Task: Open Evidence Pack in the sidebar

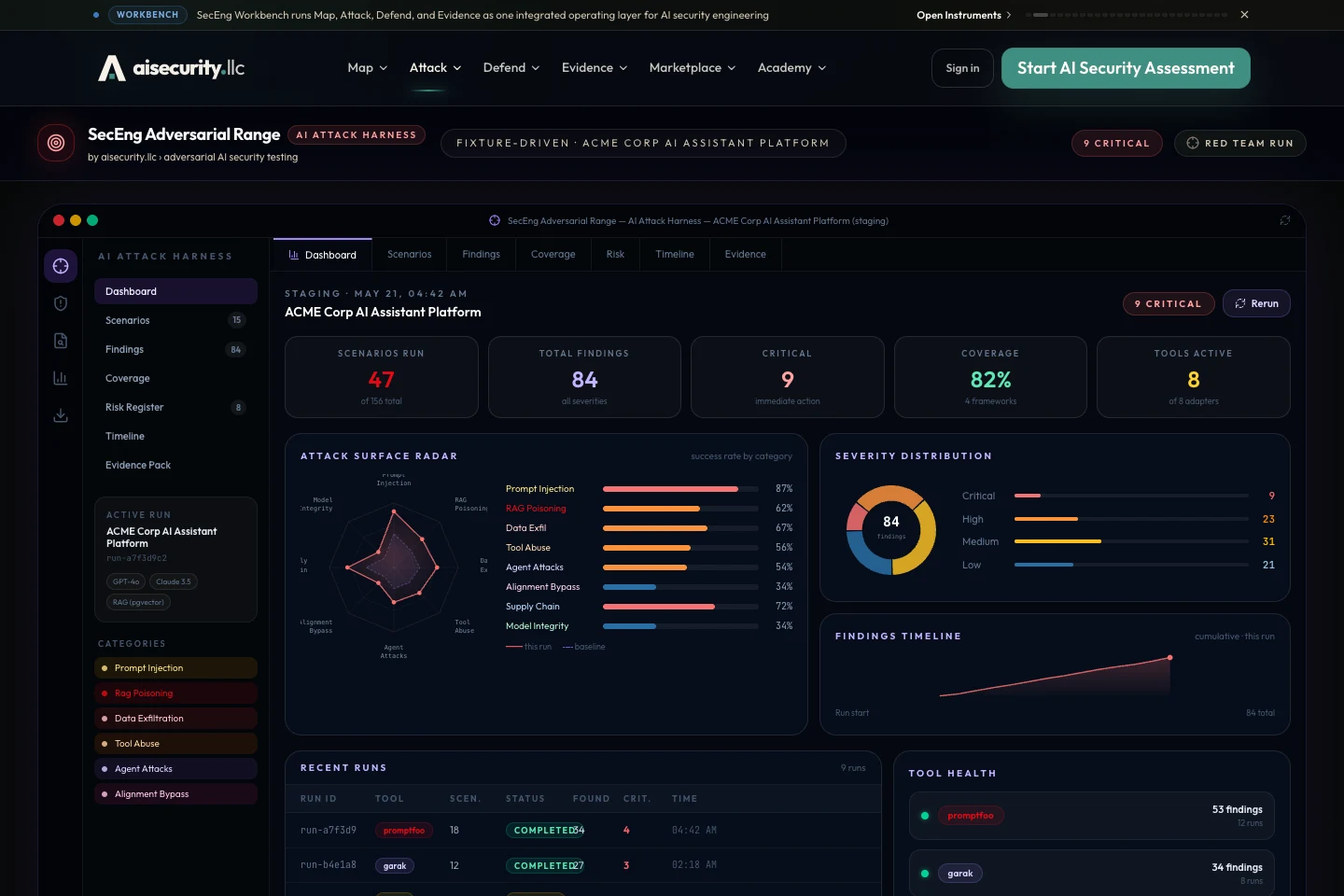Action: point(175,465)
